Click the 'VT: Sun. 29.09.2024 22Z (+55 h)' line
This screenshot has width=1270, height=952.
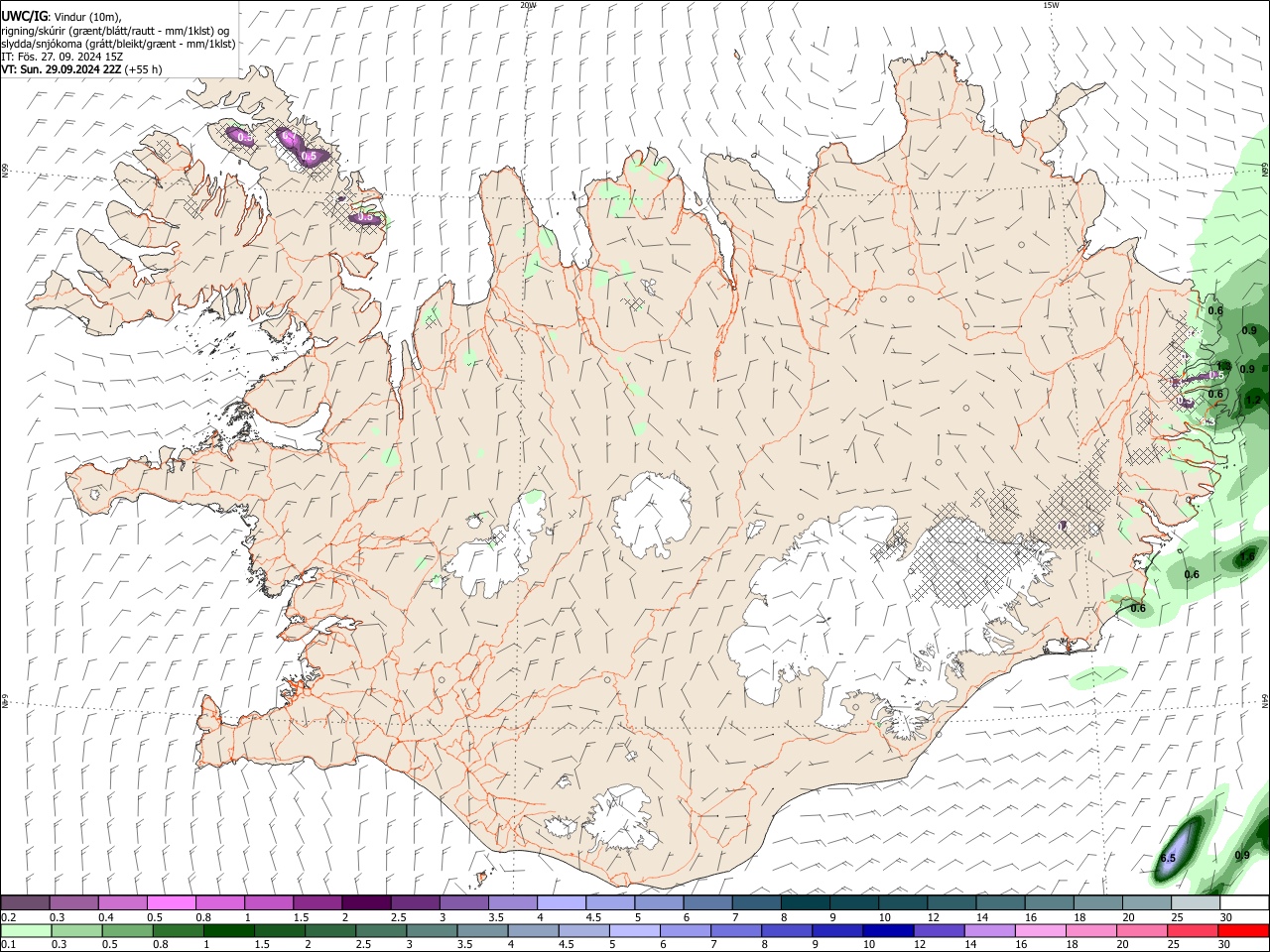click(81, 69)
